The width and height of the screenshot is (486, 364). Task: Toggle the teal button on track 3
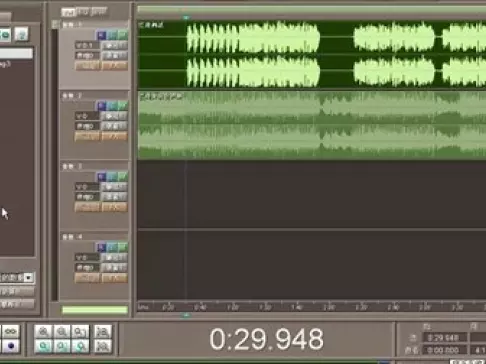click(112, 176)
